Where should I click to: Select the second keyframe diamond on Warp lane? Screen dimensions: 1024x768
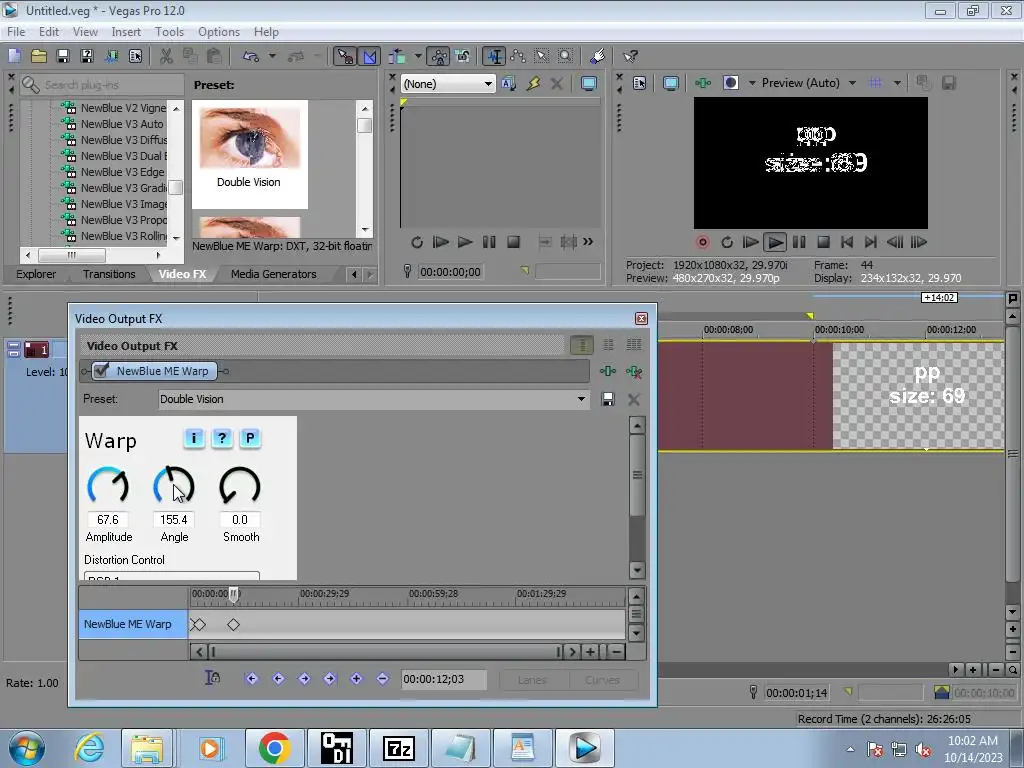(x=233, y=625)
